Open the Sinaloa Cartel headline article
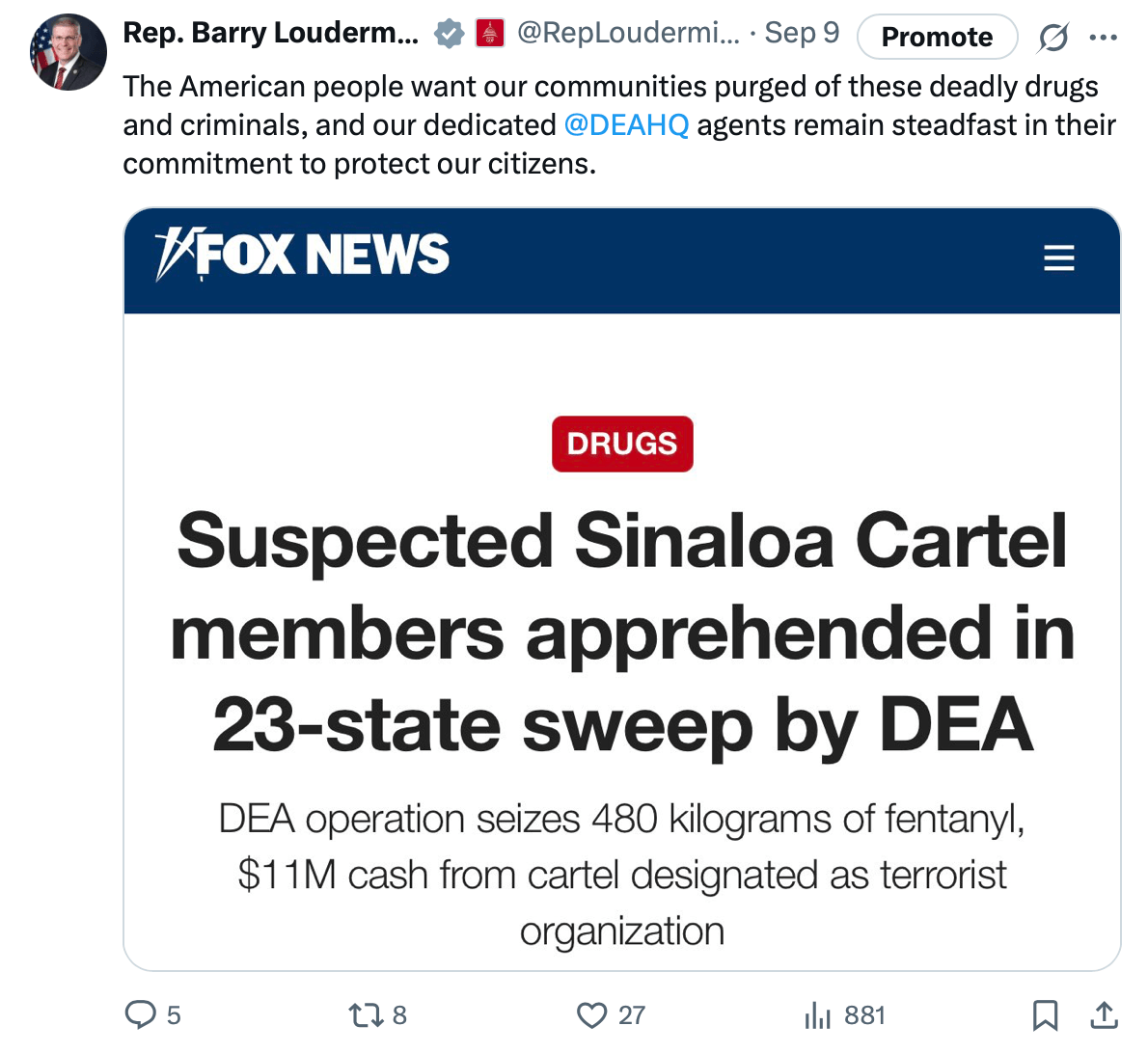 tap(622, 633)
